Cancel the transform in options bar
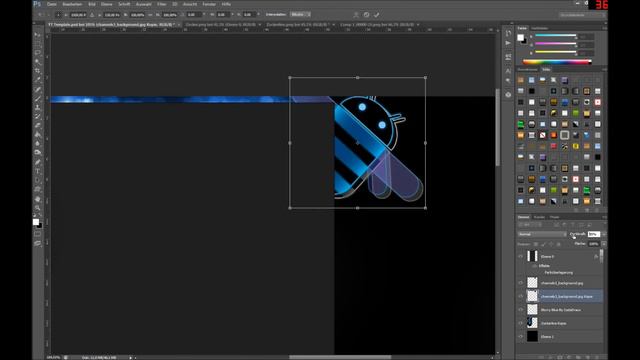The height and width of the screenshot is (360, 640). tap(367, 15)
